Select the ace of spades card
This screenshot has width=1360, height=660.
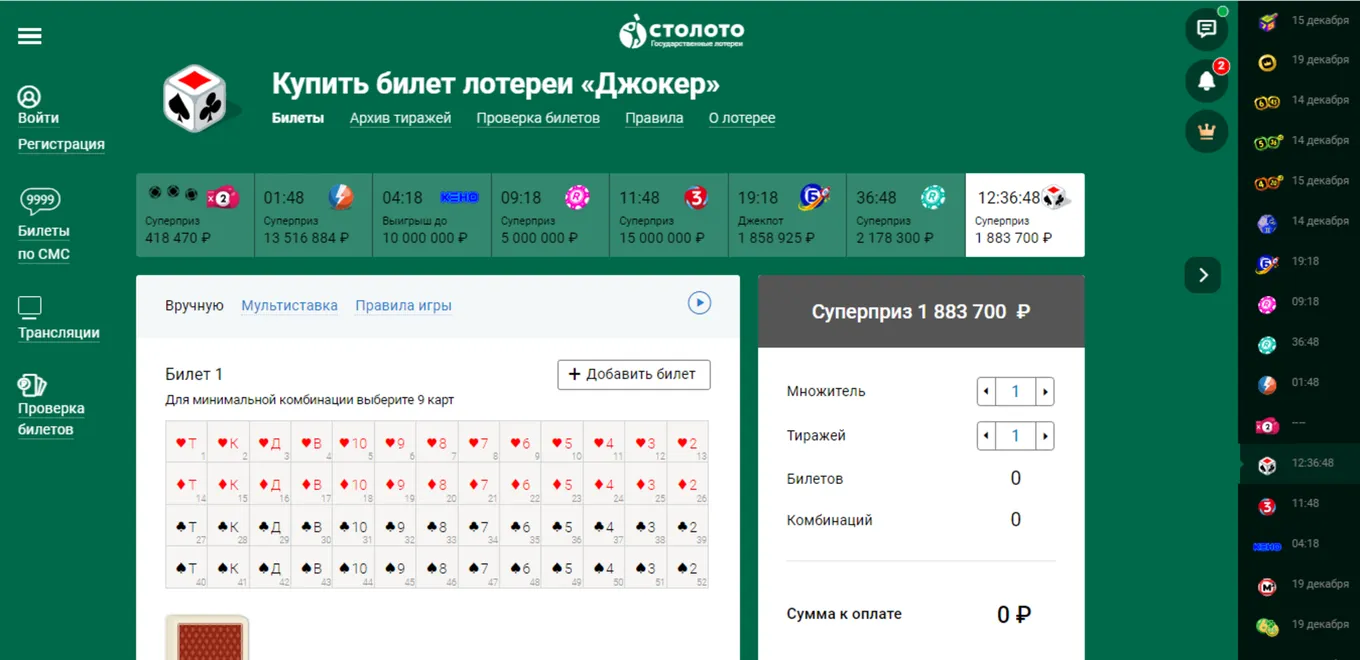tap(187, 568)
